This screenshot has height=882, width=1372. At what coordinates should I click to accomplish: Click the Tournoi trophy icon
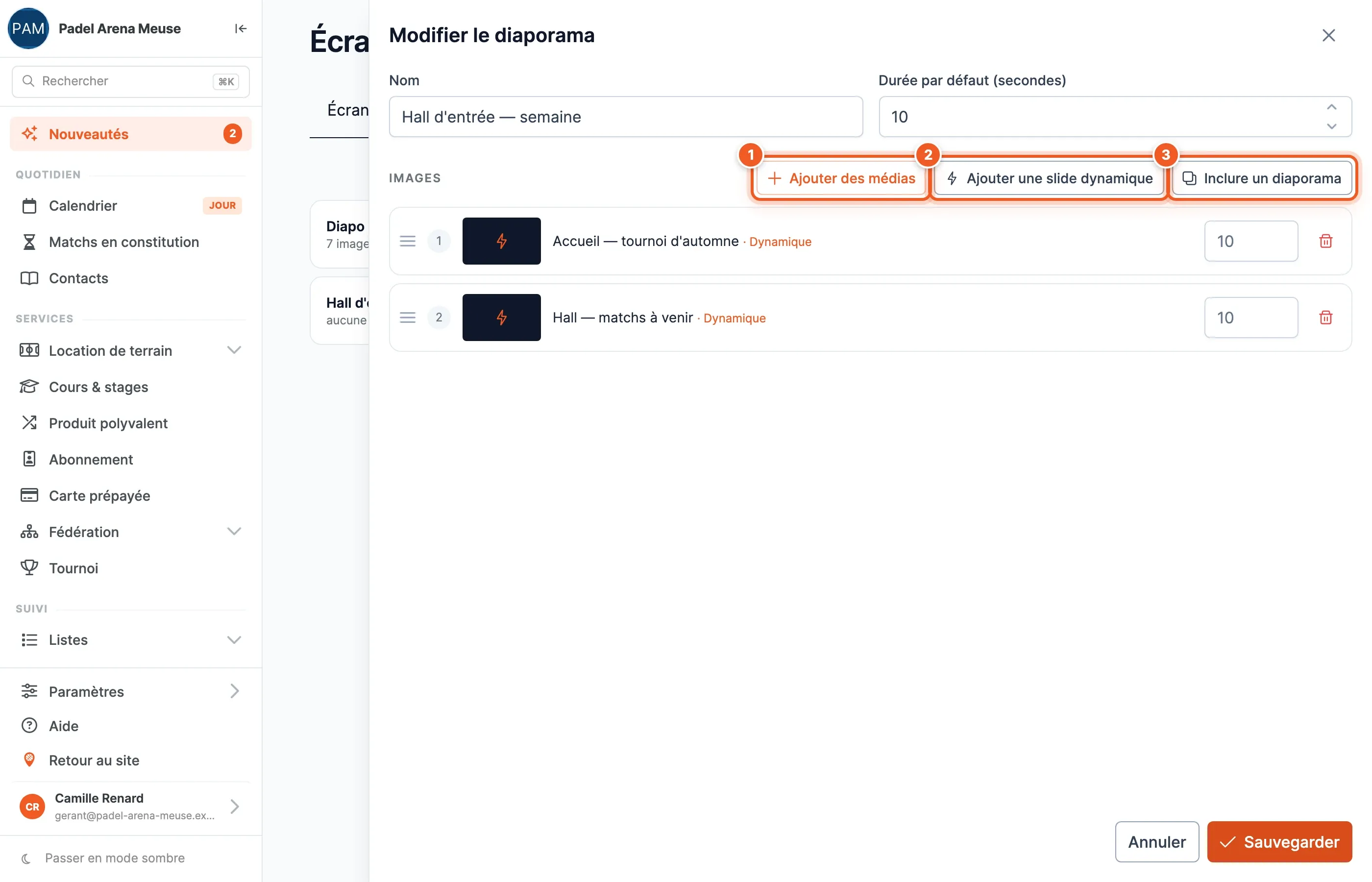pos(29,568)
